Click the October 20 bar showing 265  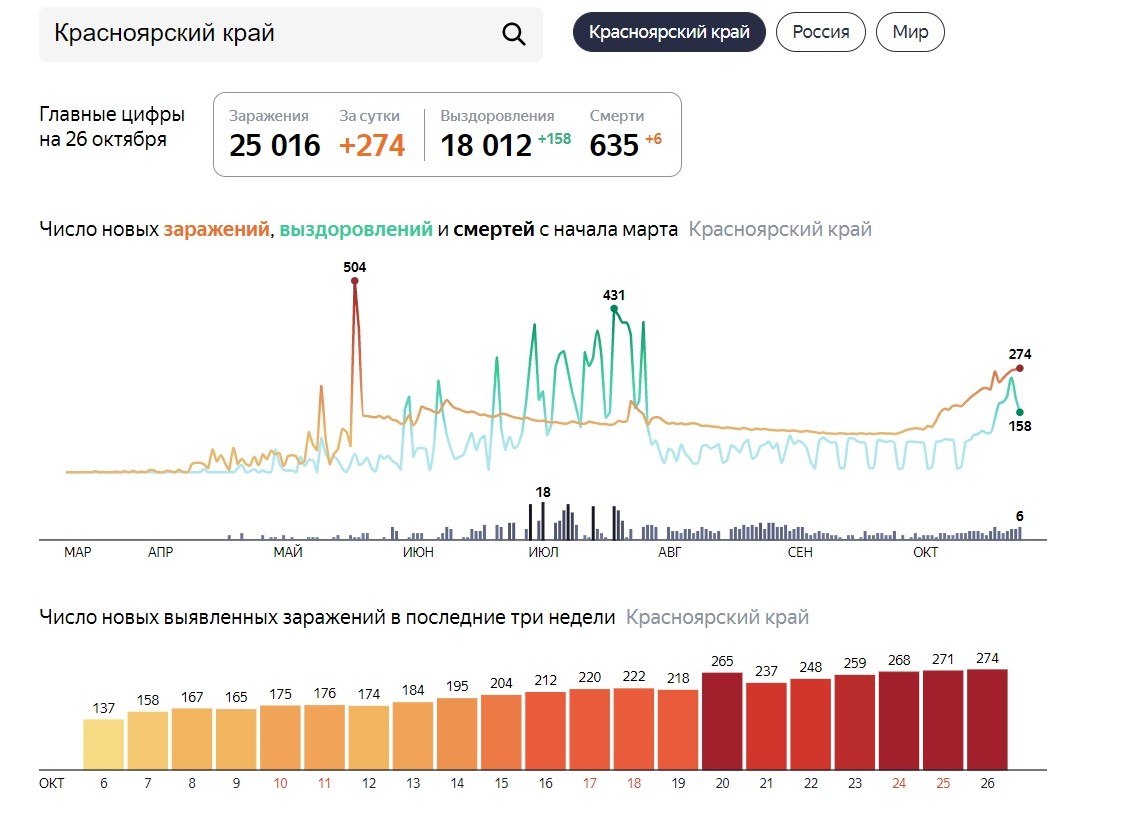[722, 720]
